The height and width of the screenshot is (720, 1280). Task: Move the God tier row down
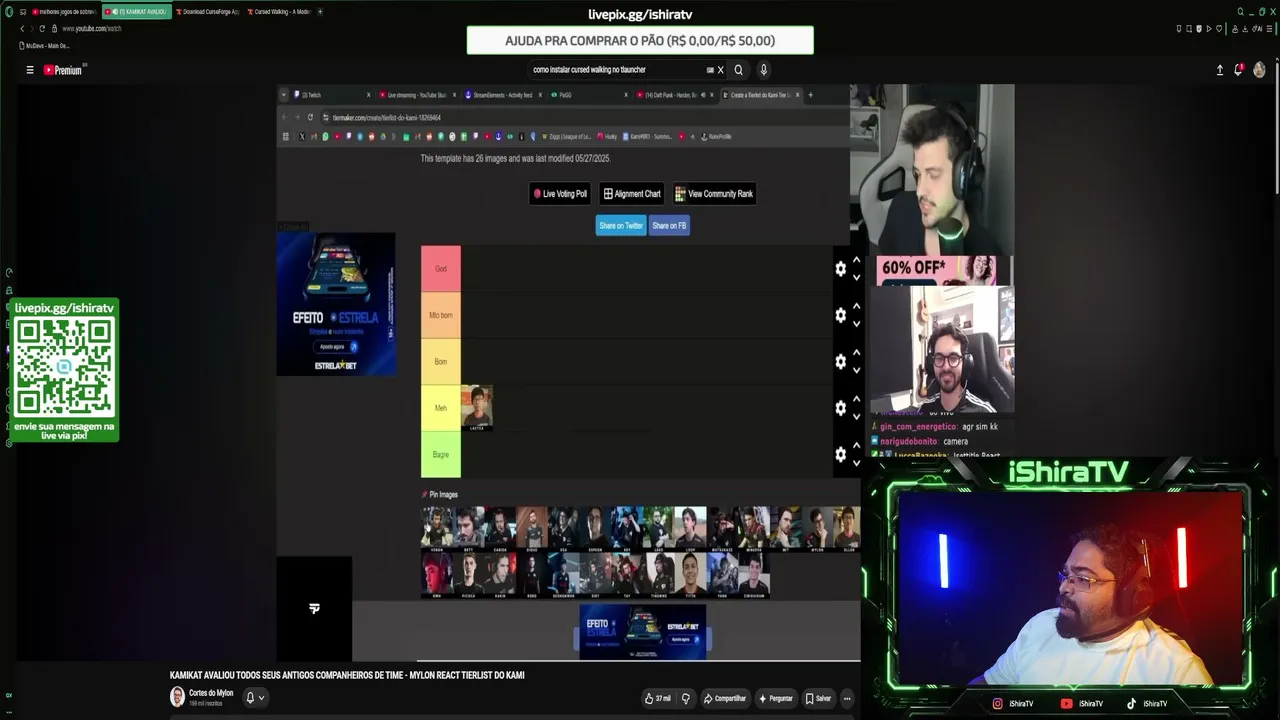[856, 277]
